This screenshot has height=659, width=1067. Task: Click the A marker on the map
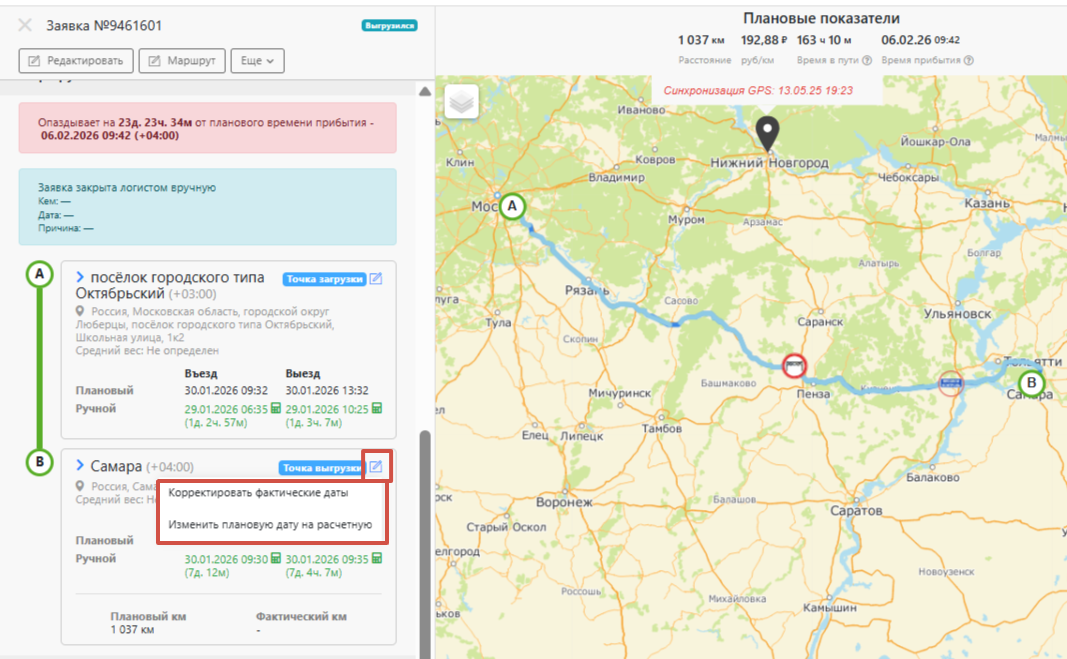coord(512,206)
